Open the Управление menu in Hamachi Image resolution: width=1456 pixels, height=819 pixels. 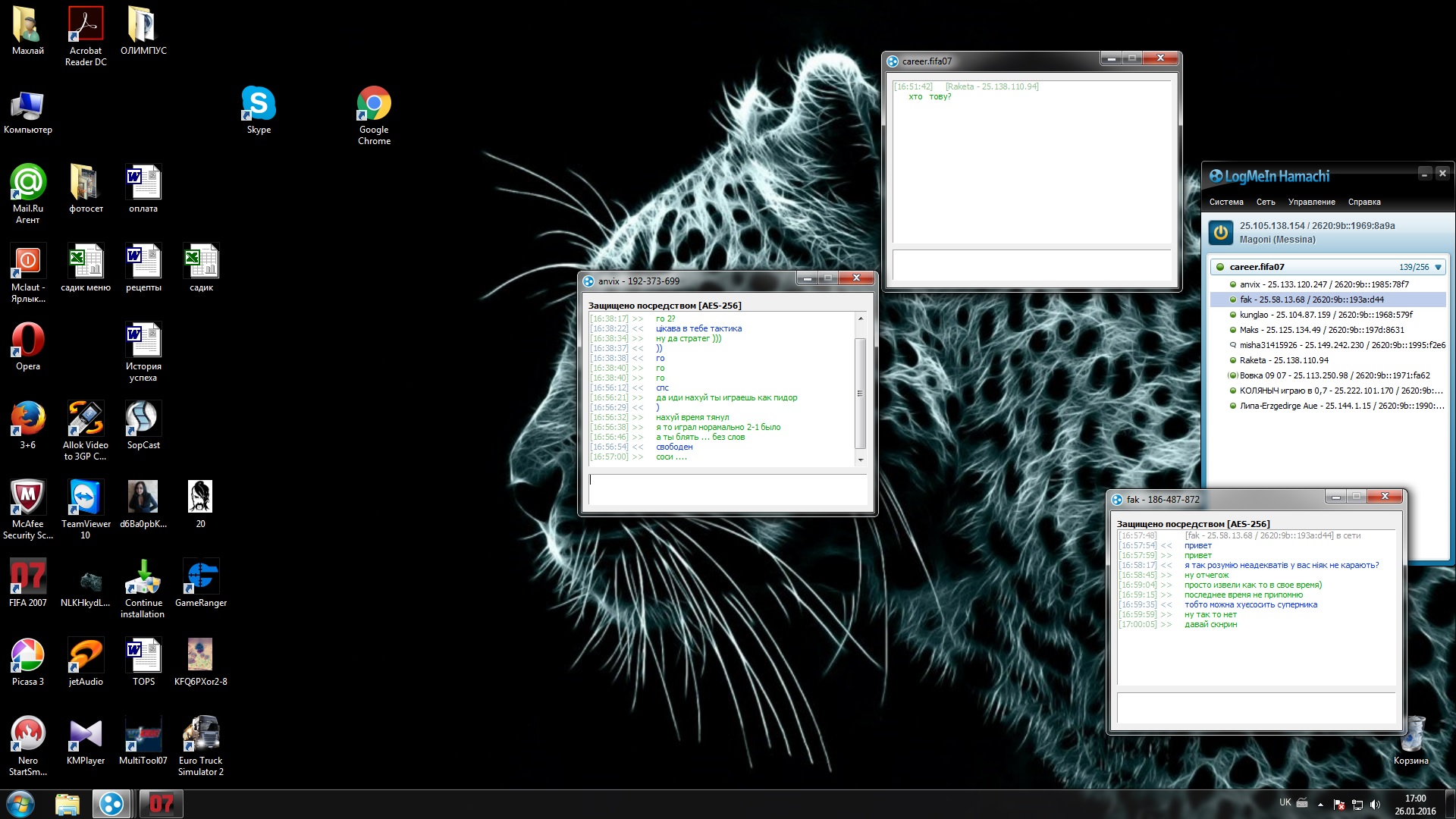1310,202
